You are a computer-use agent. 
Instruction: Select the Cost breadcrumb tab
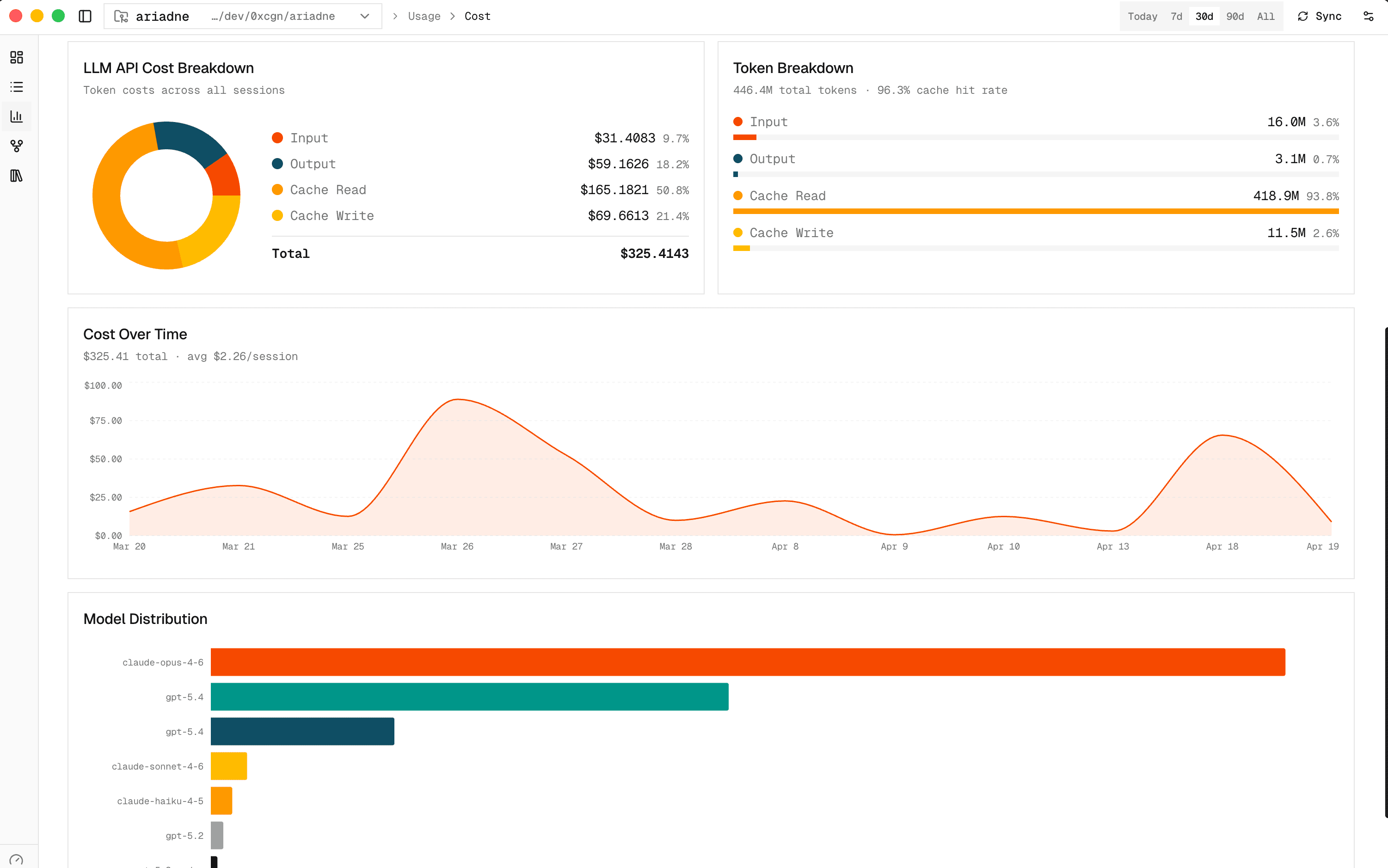pyautogui.click(x=477, y=16)
